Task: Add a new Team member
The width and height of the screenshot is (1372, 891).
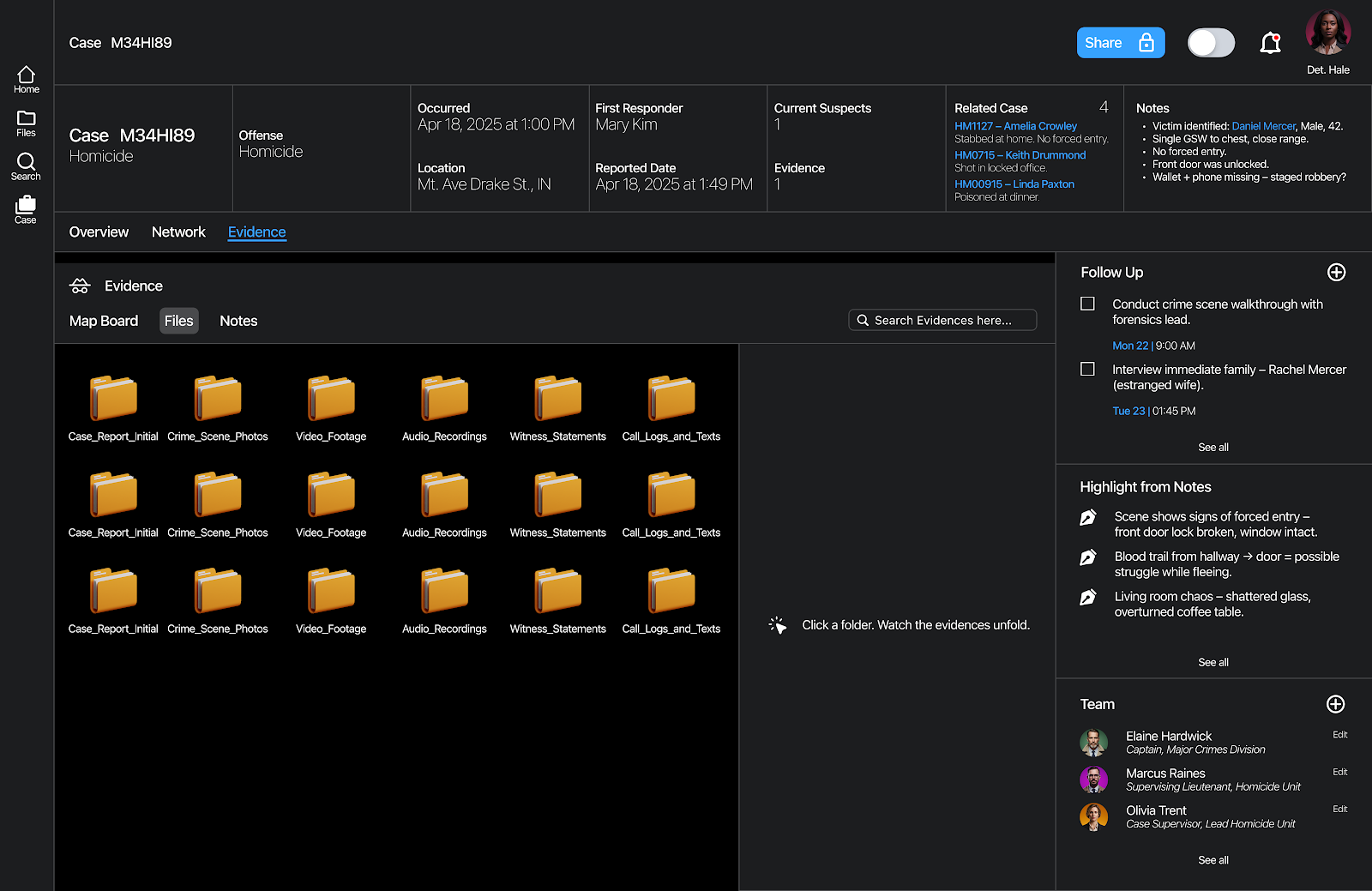Action: click(1335, 704)
